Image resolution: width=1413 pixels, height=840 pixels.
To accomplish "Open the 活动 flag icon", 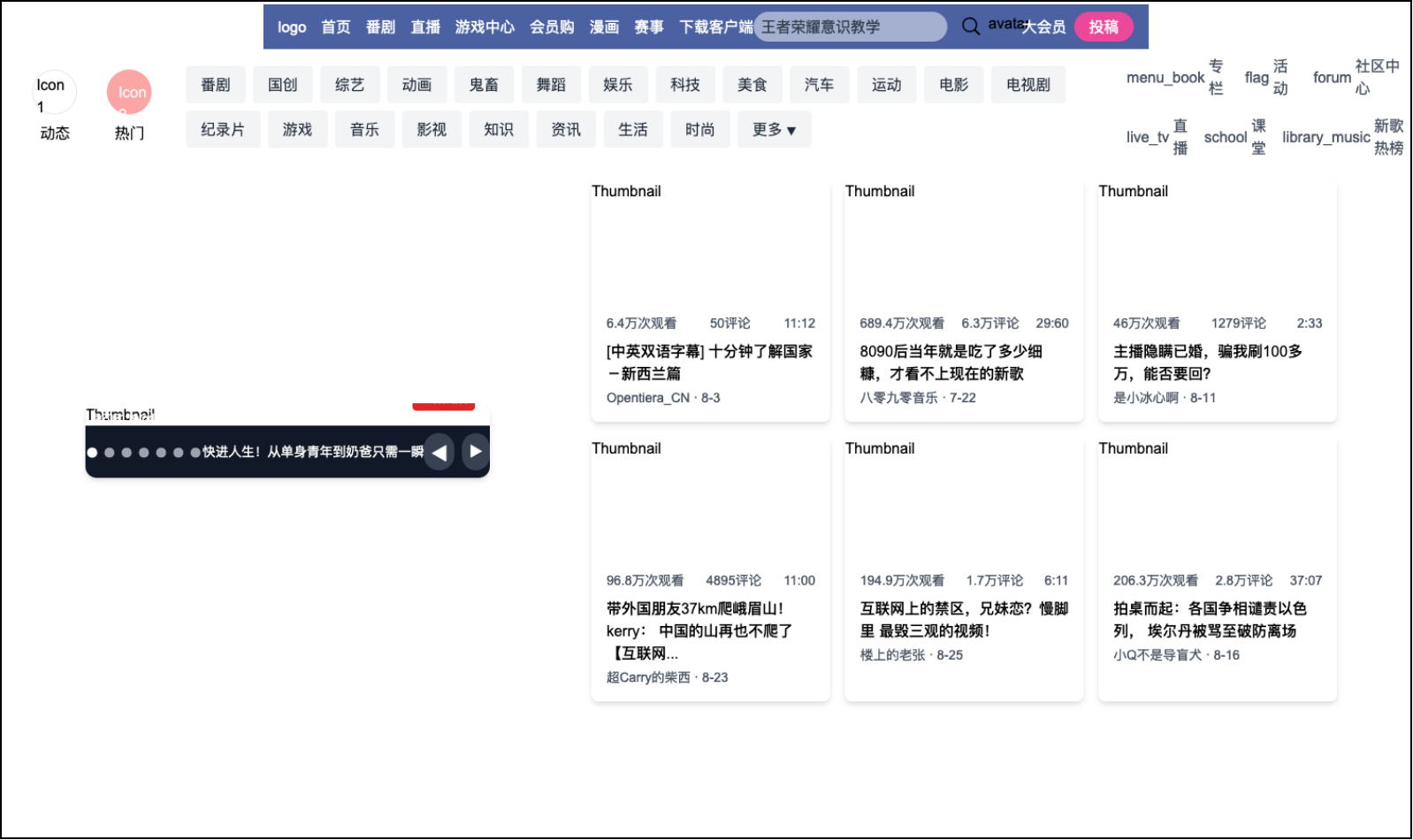I will (1256, 78).
